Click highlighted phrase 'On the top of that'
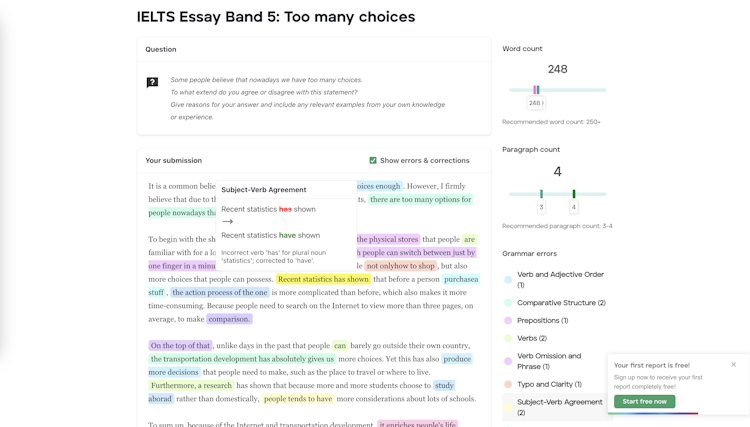This screenshot has width=750, height=427. [181, 346]
